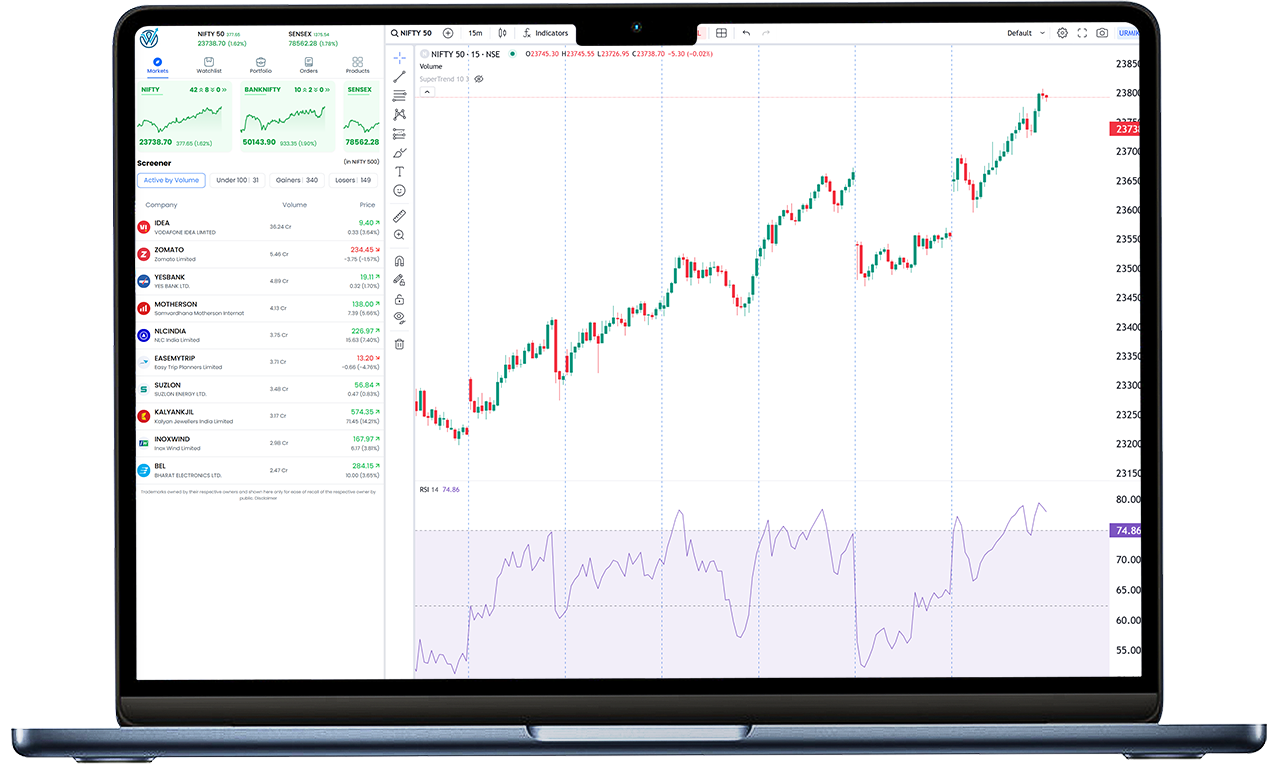The image size is (1280, 784).
Task: Select the NLCINDIA stock row
Action: click(258, 335)
